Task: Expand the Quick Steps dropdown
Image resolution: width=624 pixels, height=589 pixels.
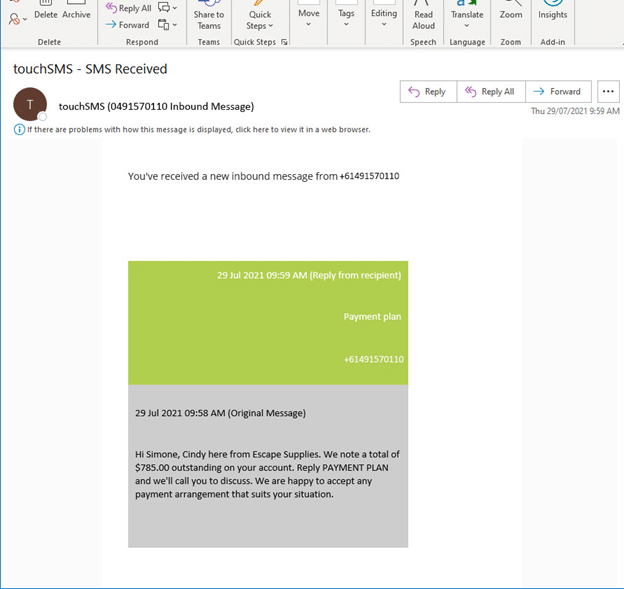Action: click(x=259, y=20)
